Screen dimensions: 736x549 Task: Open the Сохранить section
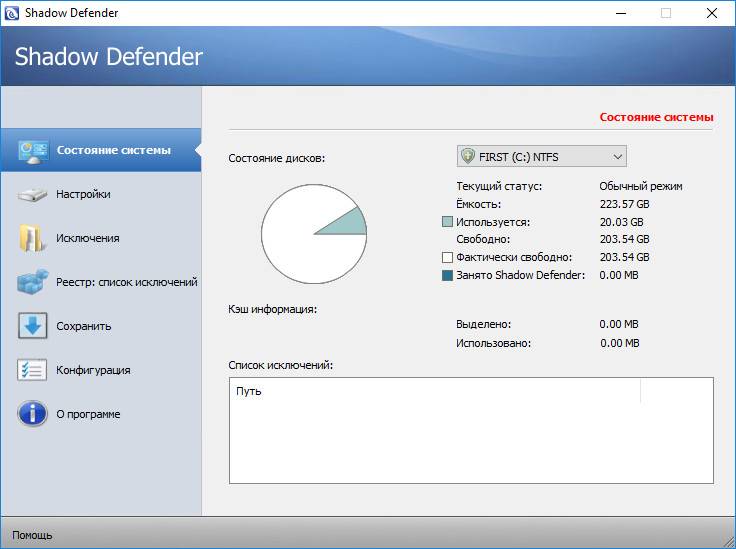click(x=101, y=326)
